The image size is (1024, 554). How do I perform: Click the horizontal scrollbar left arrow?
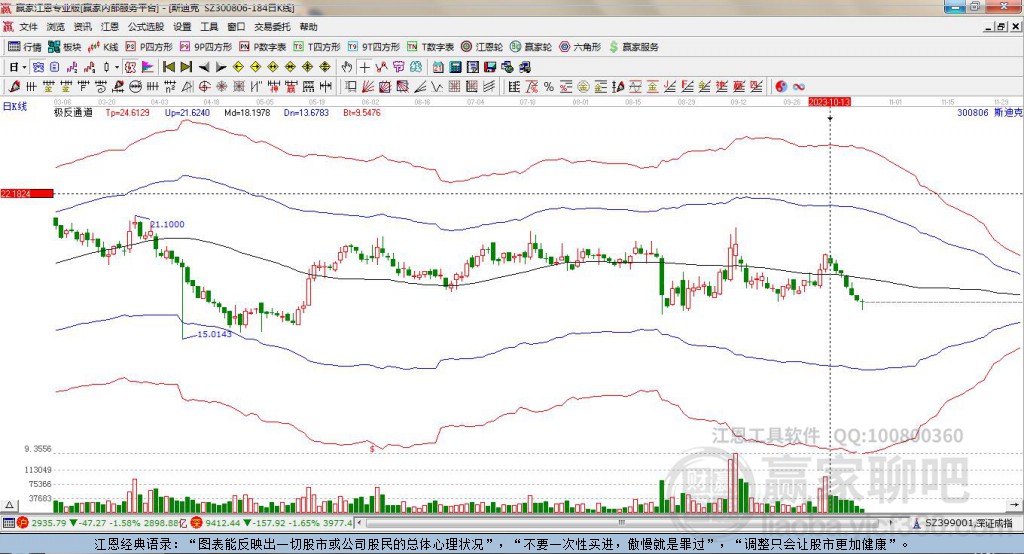click(x=360, y=523)
